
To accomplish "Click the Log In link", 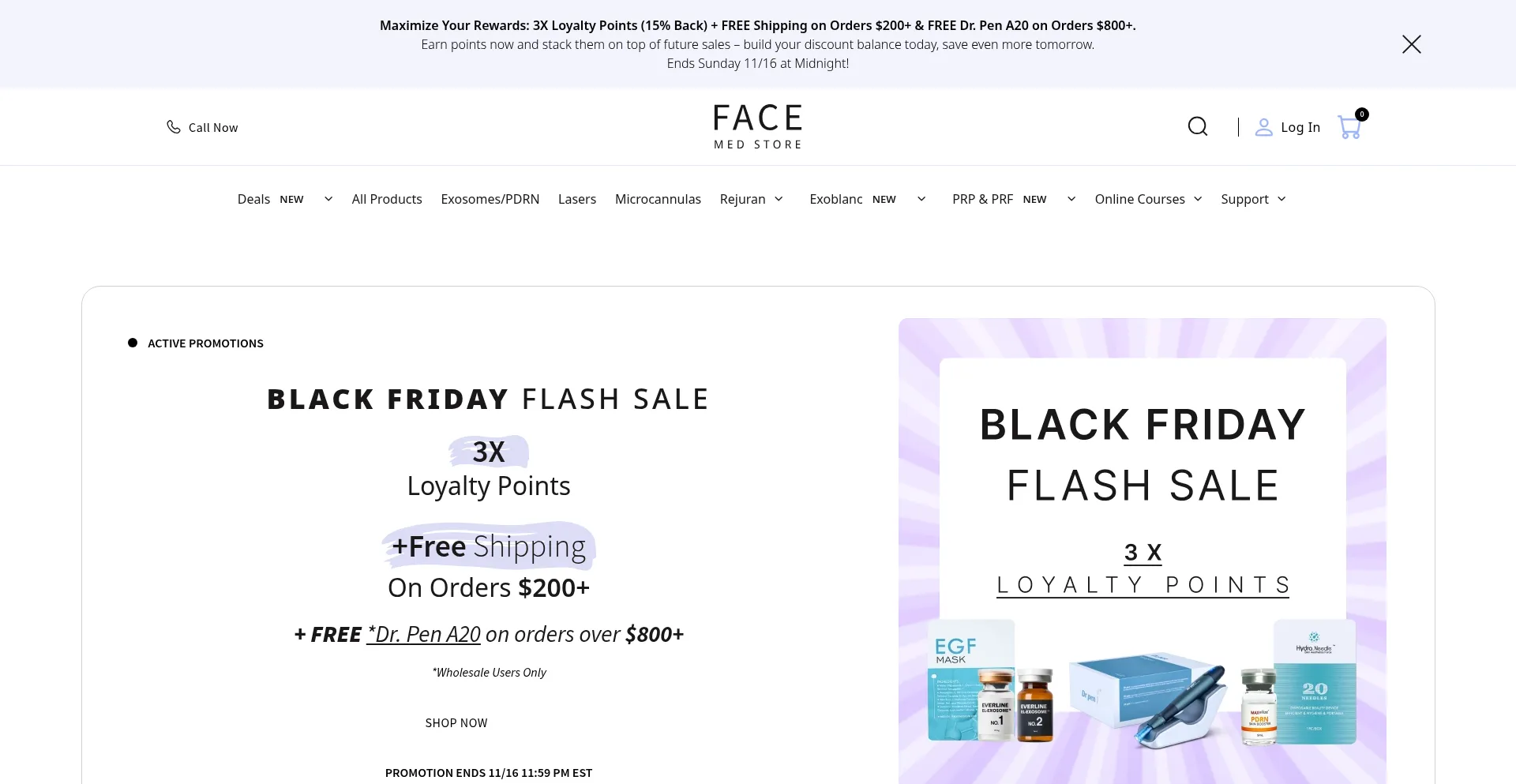I will (x=1300, y=127).
